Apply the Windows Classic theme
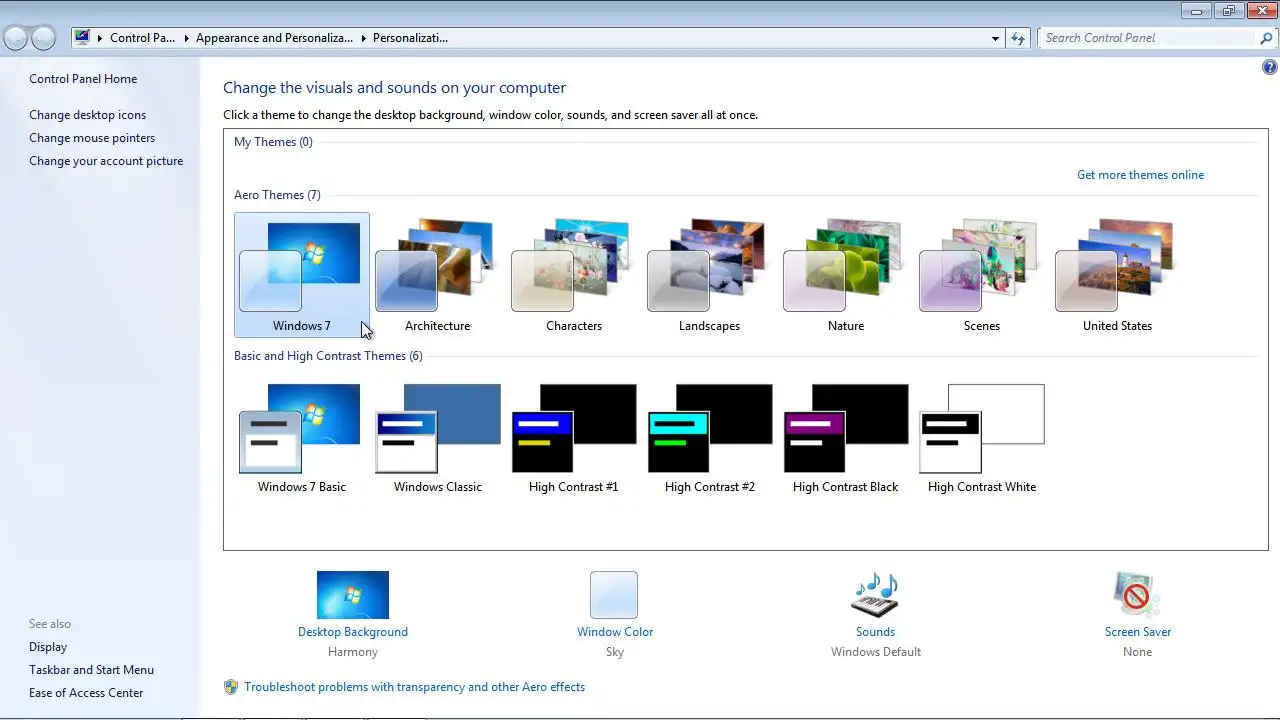 coord(437,437)
